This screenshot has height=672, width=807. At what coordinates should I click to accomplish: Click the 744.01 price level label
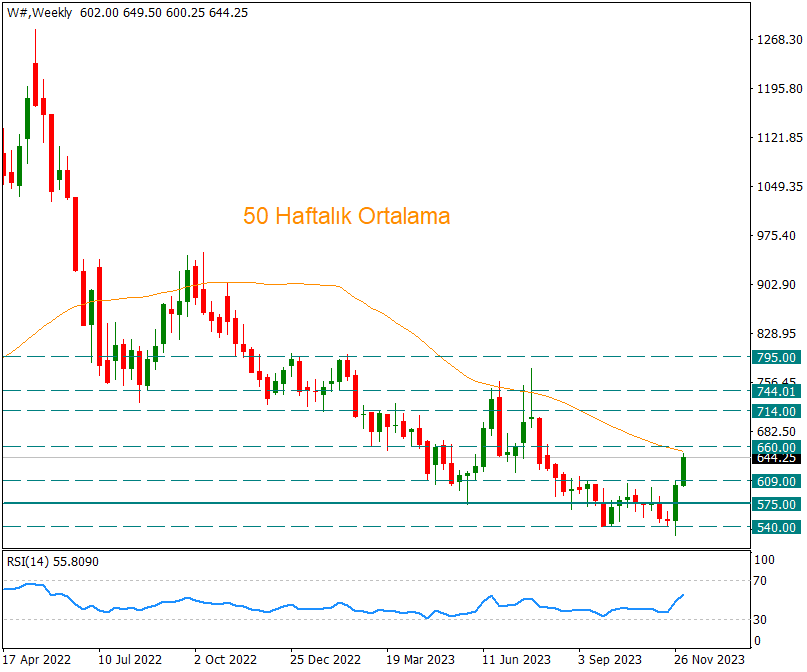point(777,392)
